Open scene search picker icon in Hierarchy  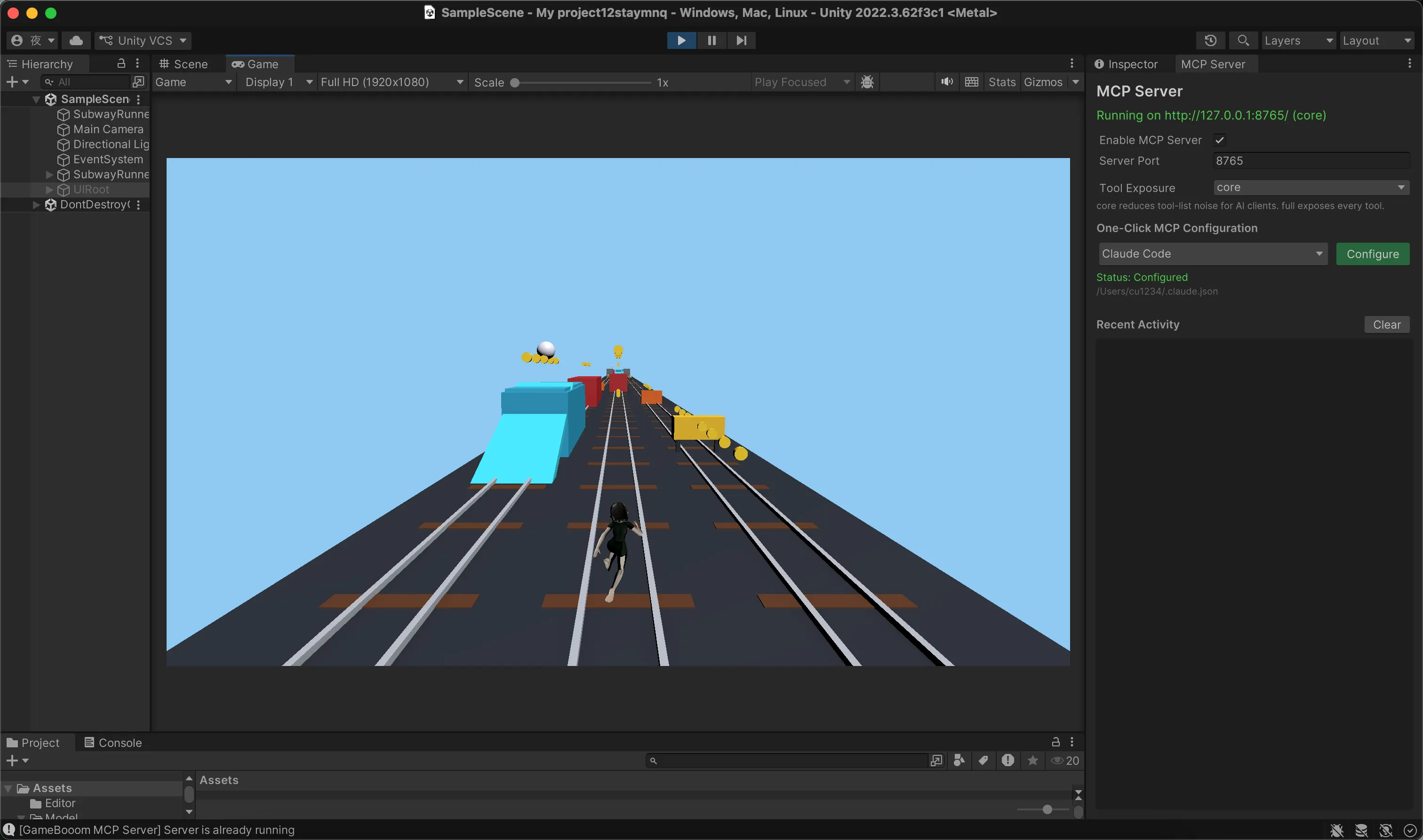[x=138, y=82]
